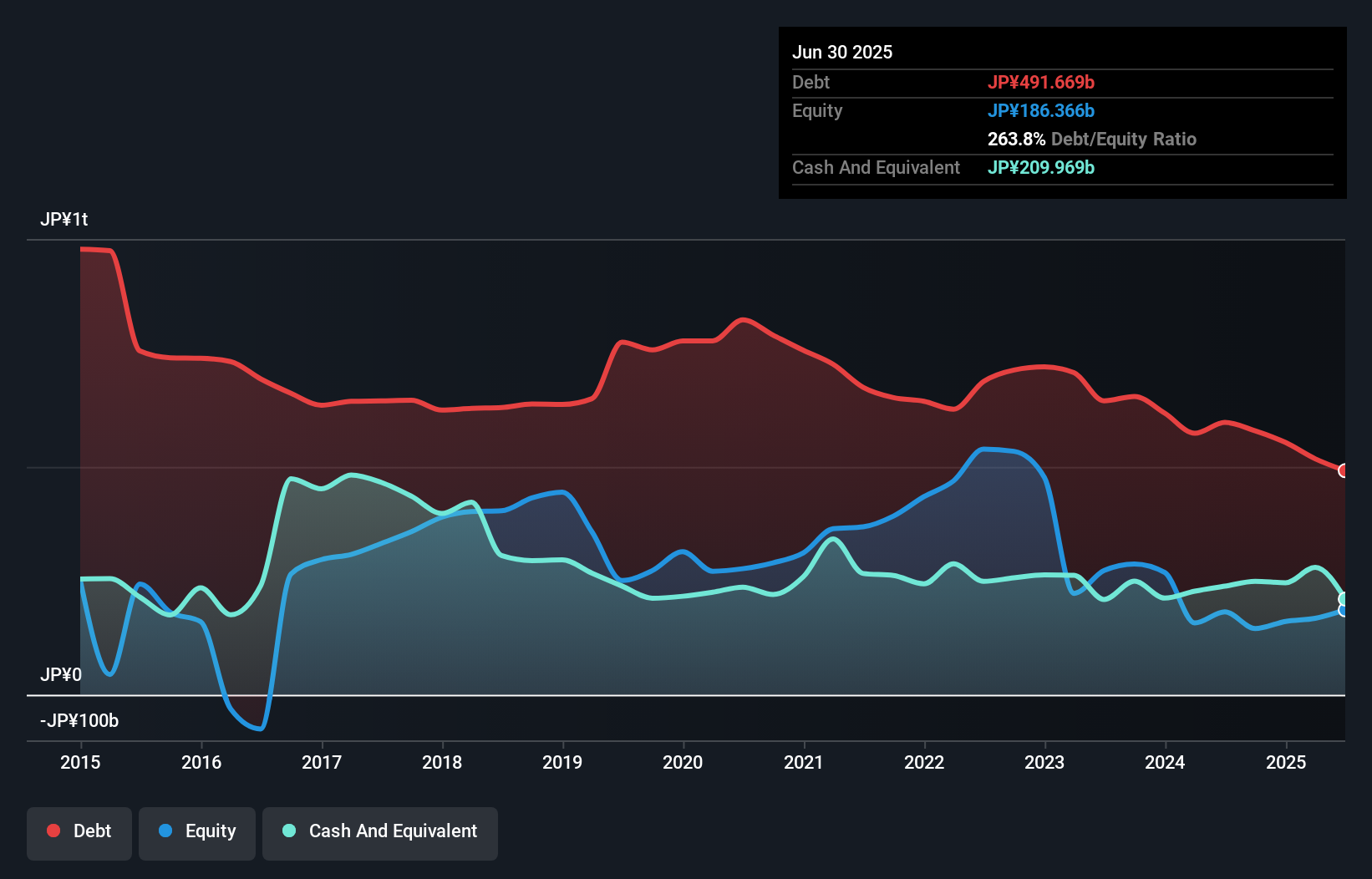Image resolution: width=1372 pixels, height=879 pixels.
Task: Select the Equity endpoint marker on the chart
Action: click(1344, 609)
